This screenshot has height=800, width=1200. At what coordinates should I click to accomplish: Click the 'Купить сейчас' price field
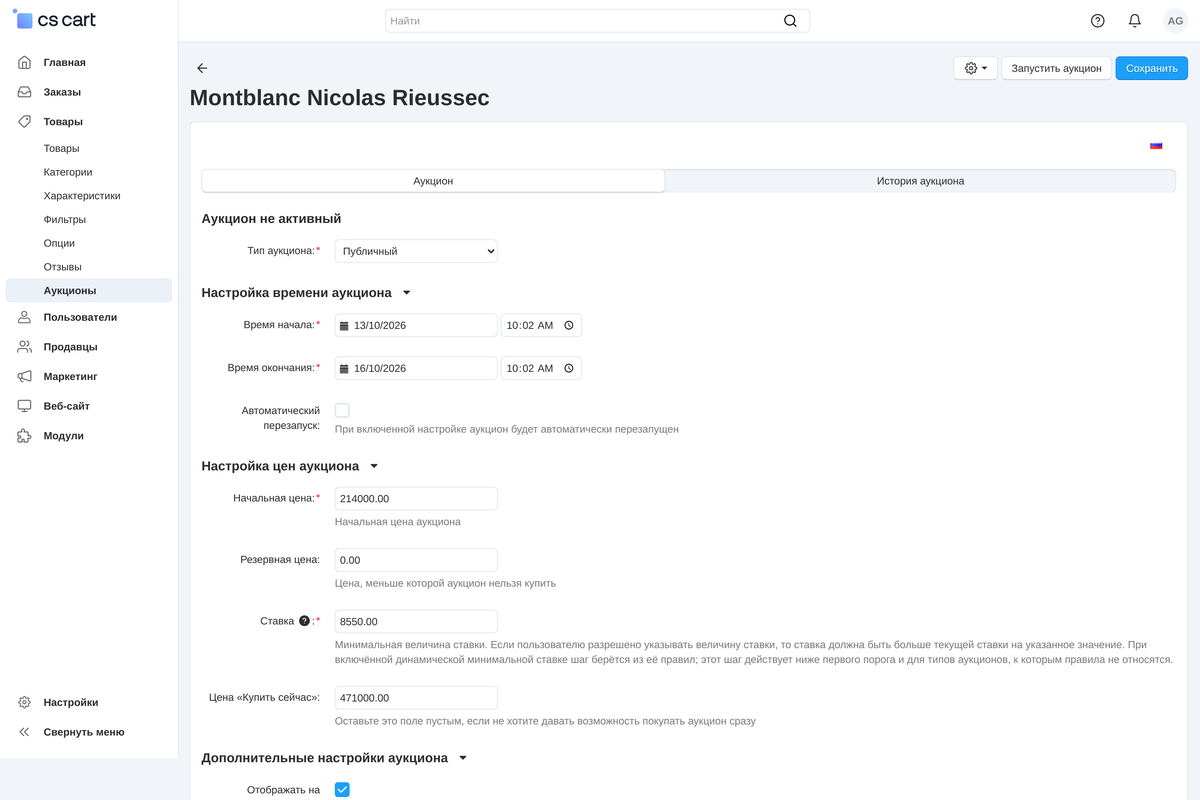(416, 698)
